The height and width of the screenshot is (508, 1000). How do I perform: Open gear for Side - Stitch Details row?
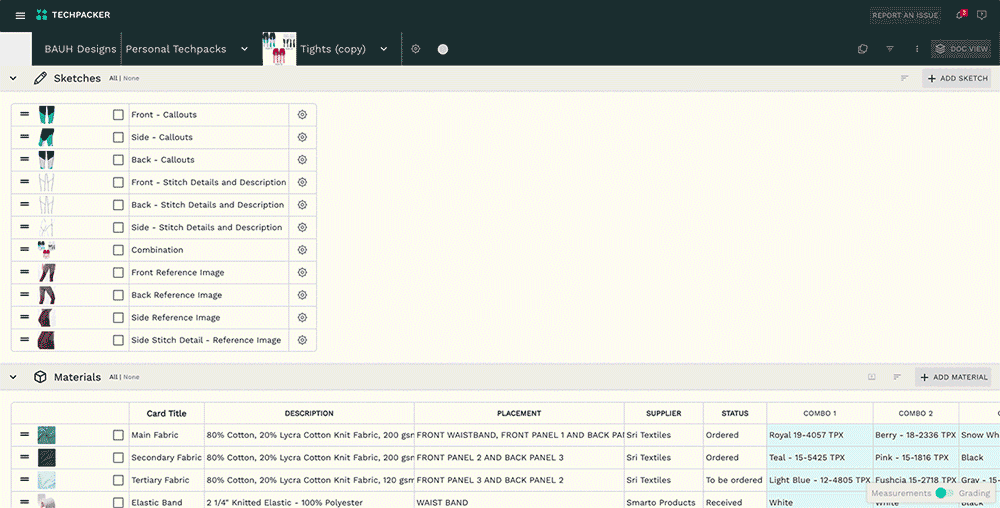click(x=302, y=227)
